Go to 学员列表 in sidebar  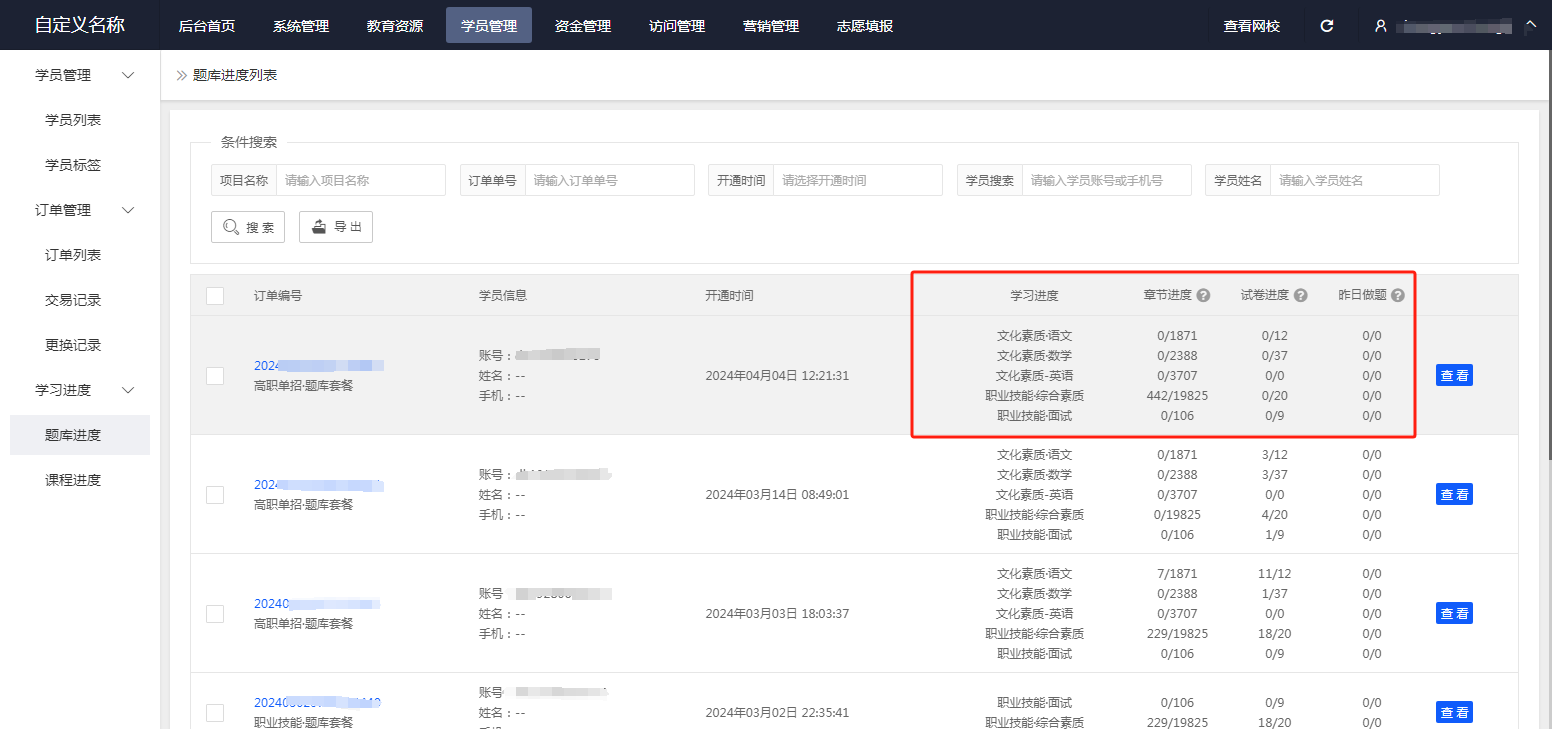pos(73,120)
